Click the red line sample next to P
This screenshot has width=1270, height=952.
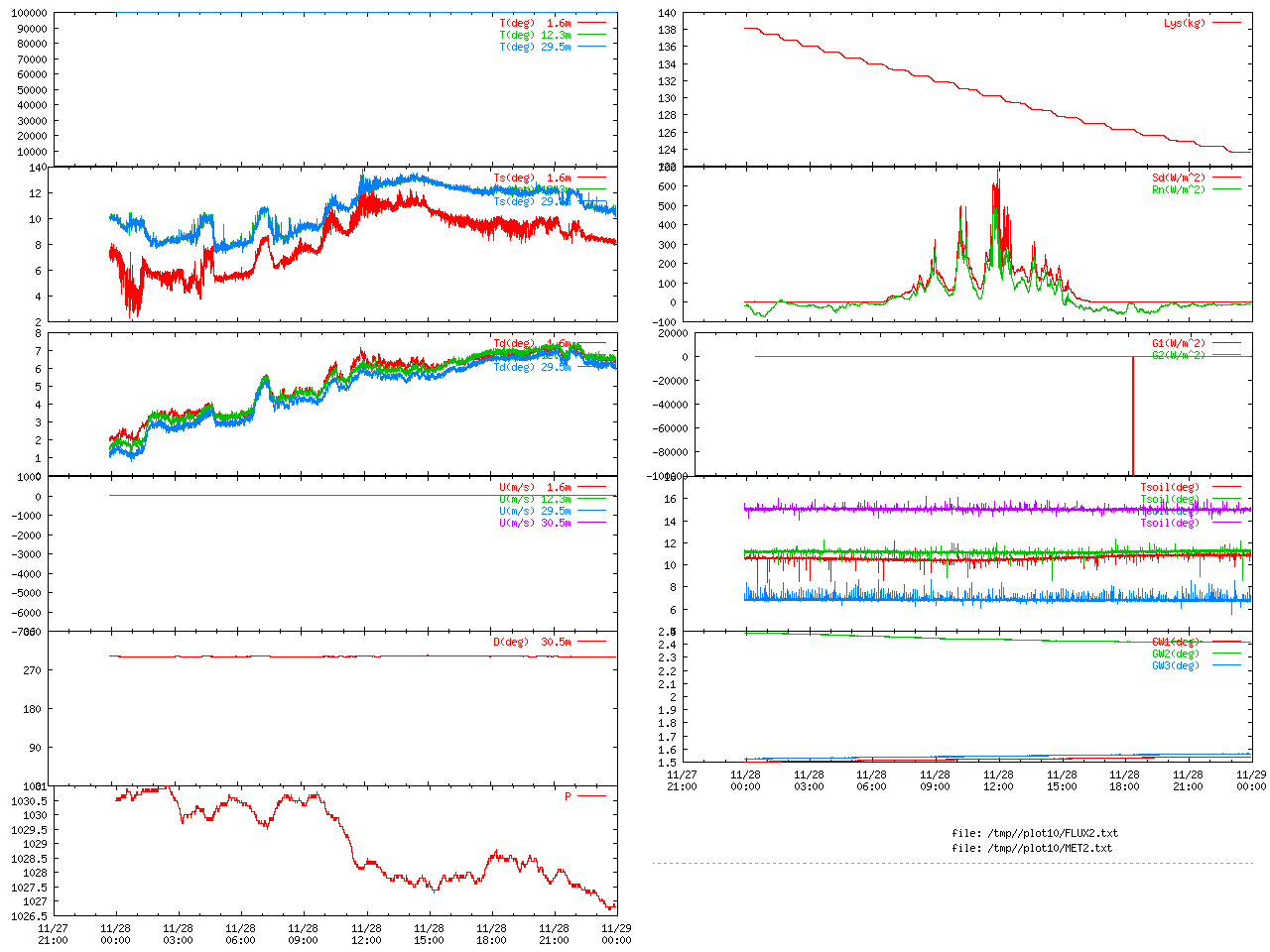591,796
